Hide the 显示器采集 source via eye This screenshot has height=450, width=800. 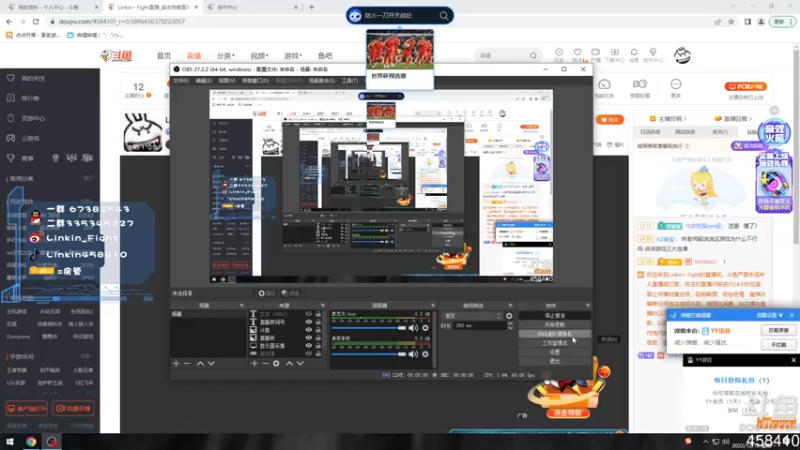click(308, 345)
